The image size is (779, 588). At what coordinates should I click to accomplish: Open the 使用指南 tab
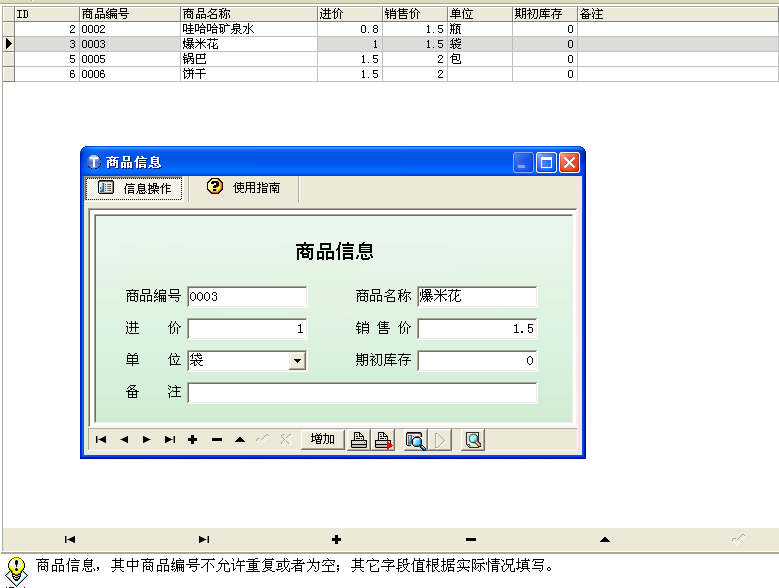pyautogui.click(x=243, y=187)
